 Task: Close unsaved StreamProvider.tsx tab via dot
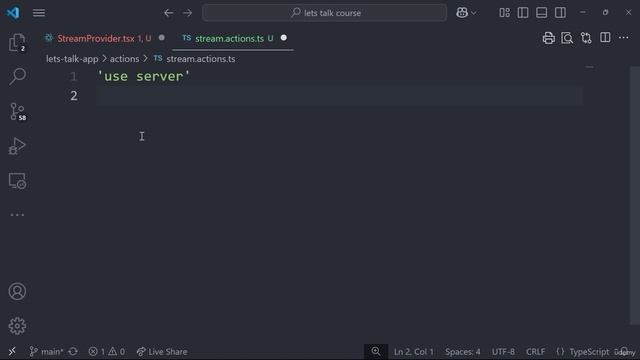click(162, 38)
